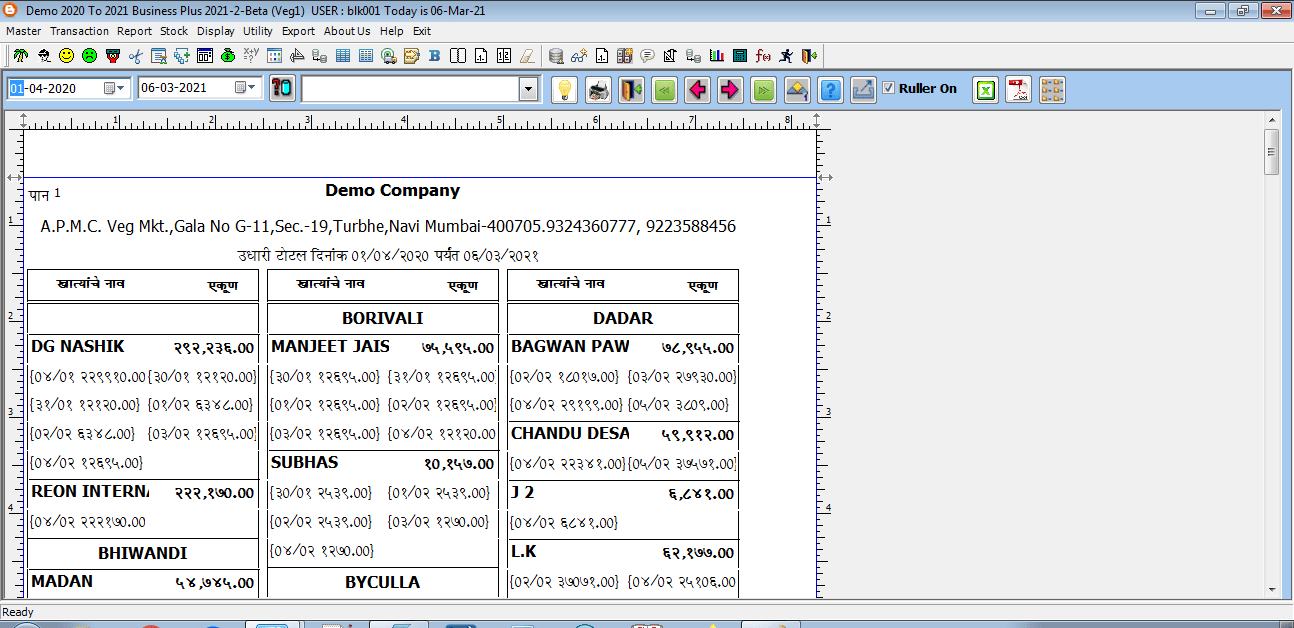Go to previous page with left arrow
The image size is (1294, 628).
pyautogui.click(x=698, y=89)
